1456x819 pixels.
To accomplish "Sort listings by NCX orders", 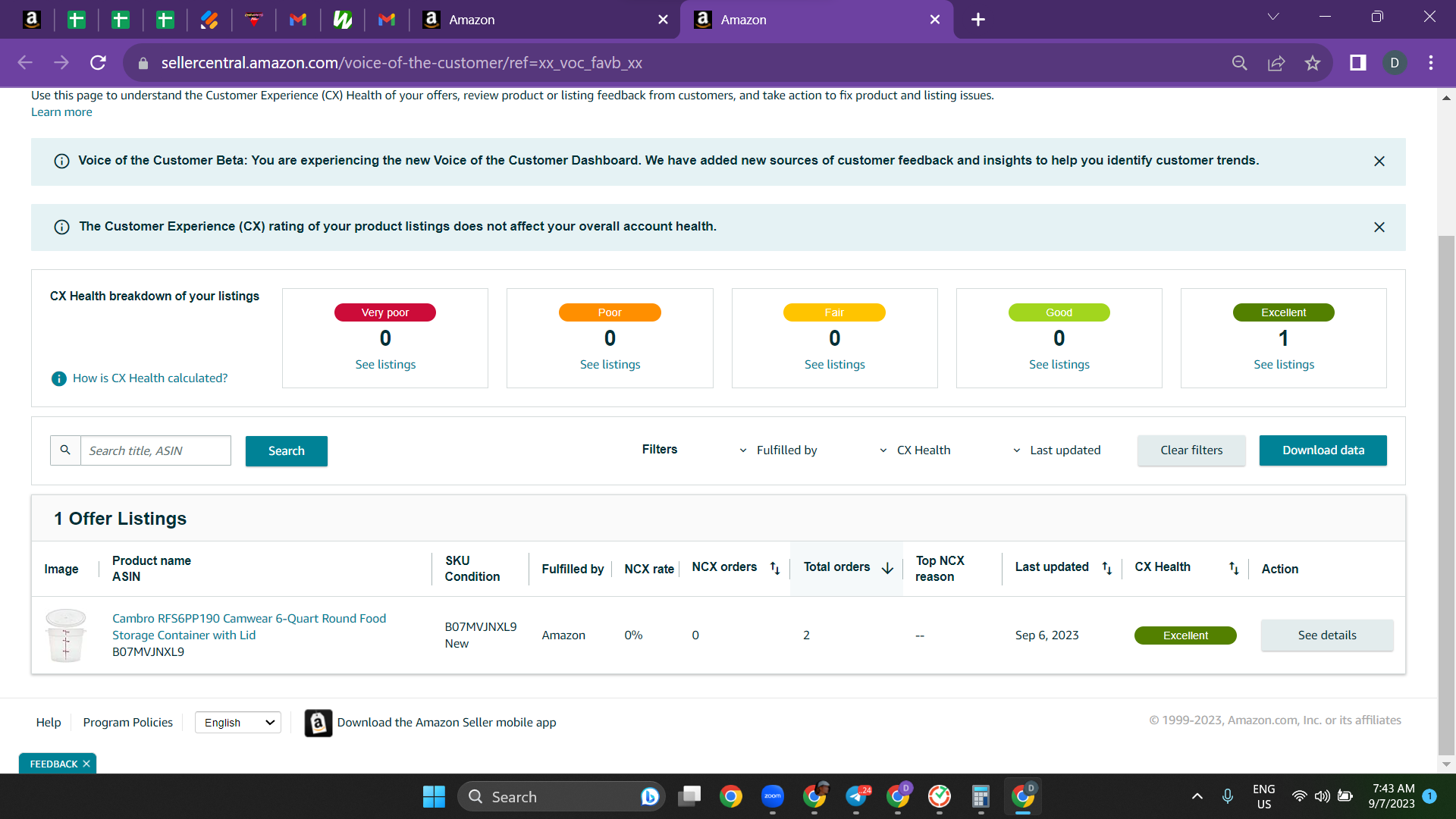I will point(775,568).
